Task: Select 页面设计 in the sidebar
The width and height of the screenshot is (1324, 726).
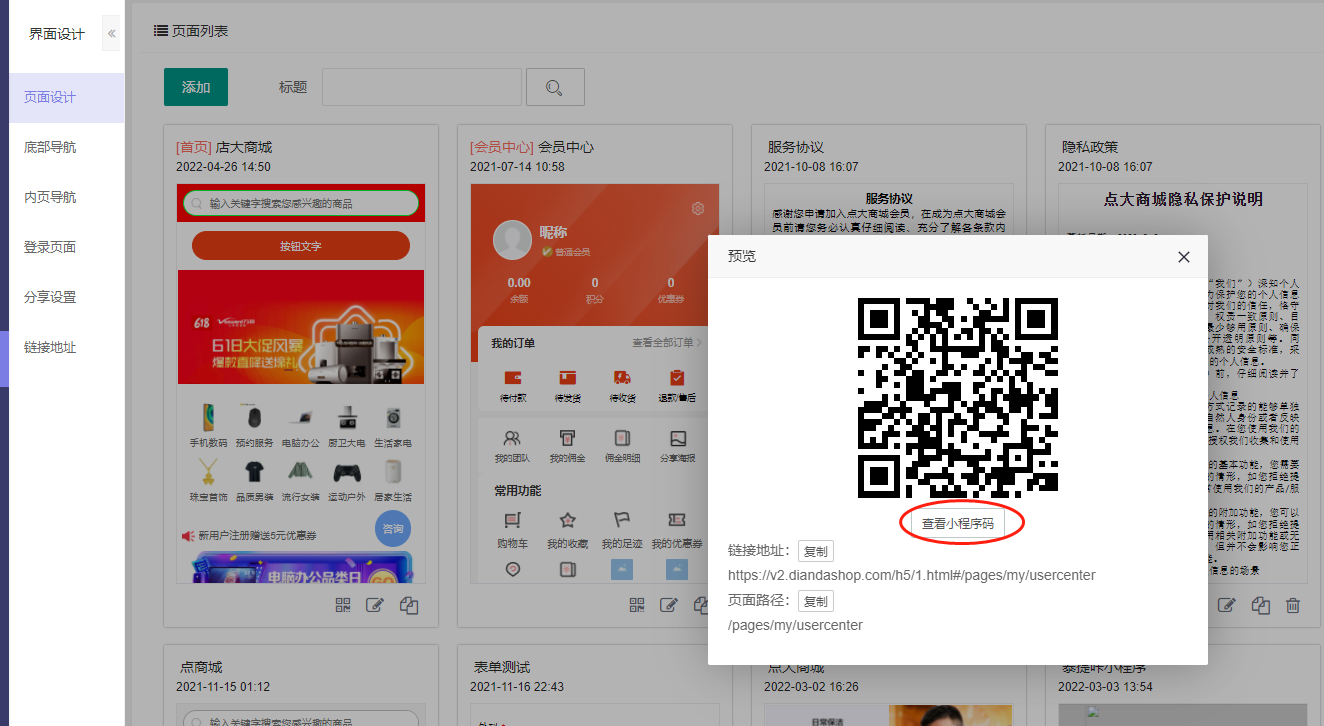Action: point(50,97)
